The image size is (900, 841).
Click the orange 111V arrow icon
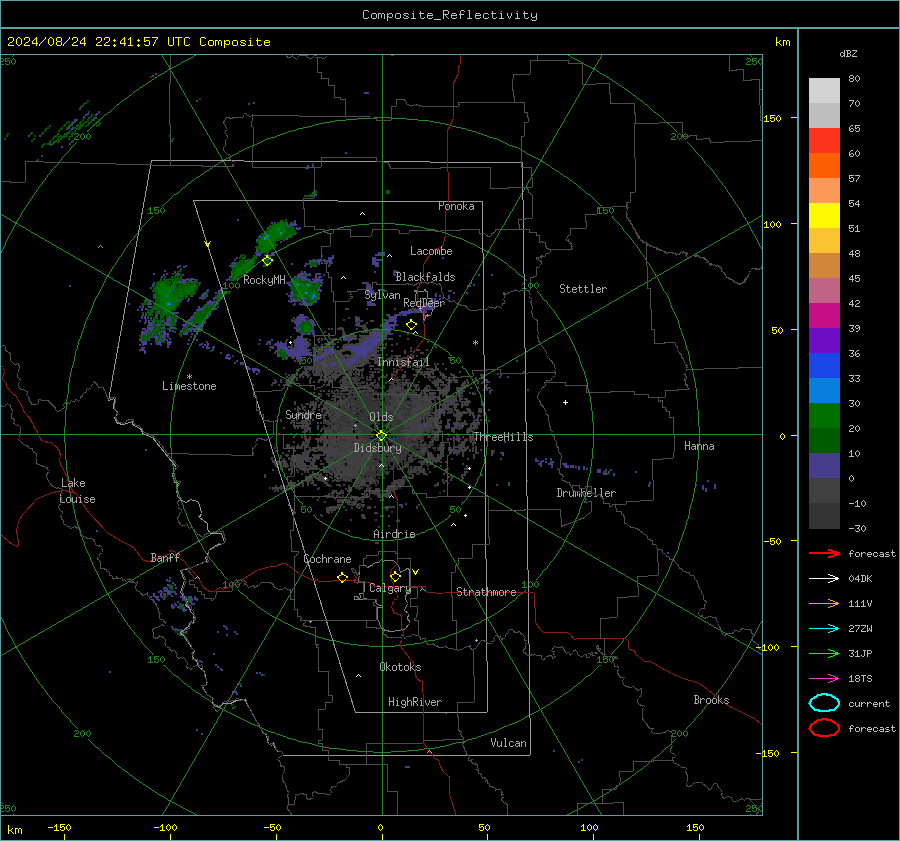[824, 603]
